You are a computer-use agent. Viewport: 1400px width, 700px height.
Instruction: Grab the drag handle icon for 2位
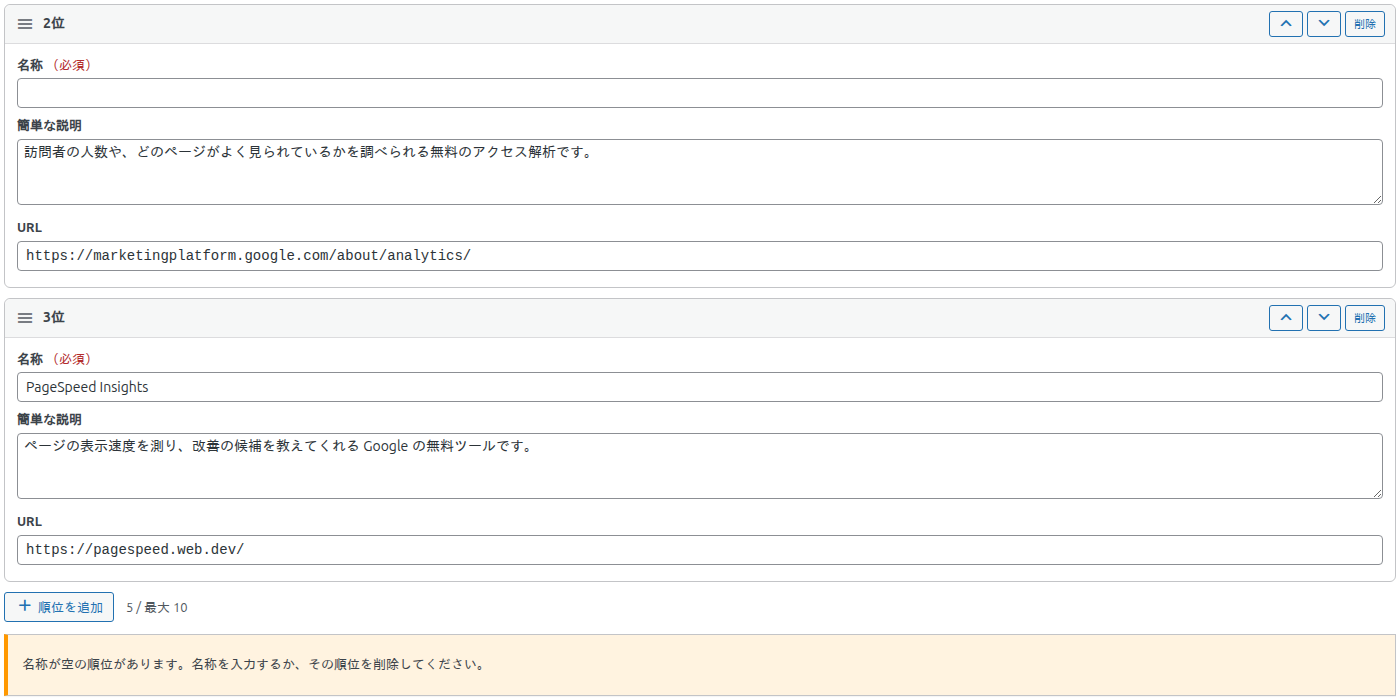coord(25,24)
